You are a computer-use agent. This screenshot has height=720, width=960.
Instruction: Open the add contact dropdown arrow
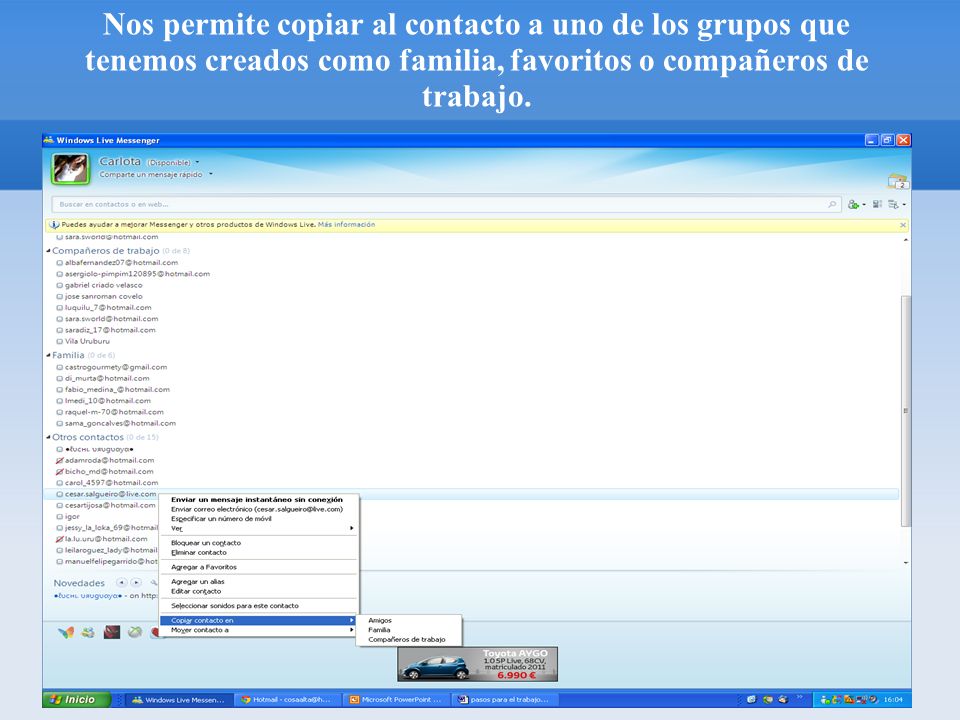(864, 204)
